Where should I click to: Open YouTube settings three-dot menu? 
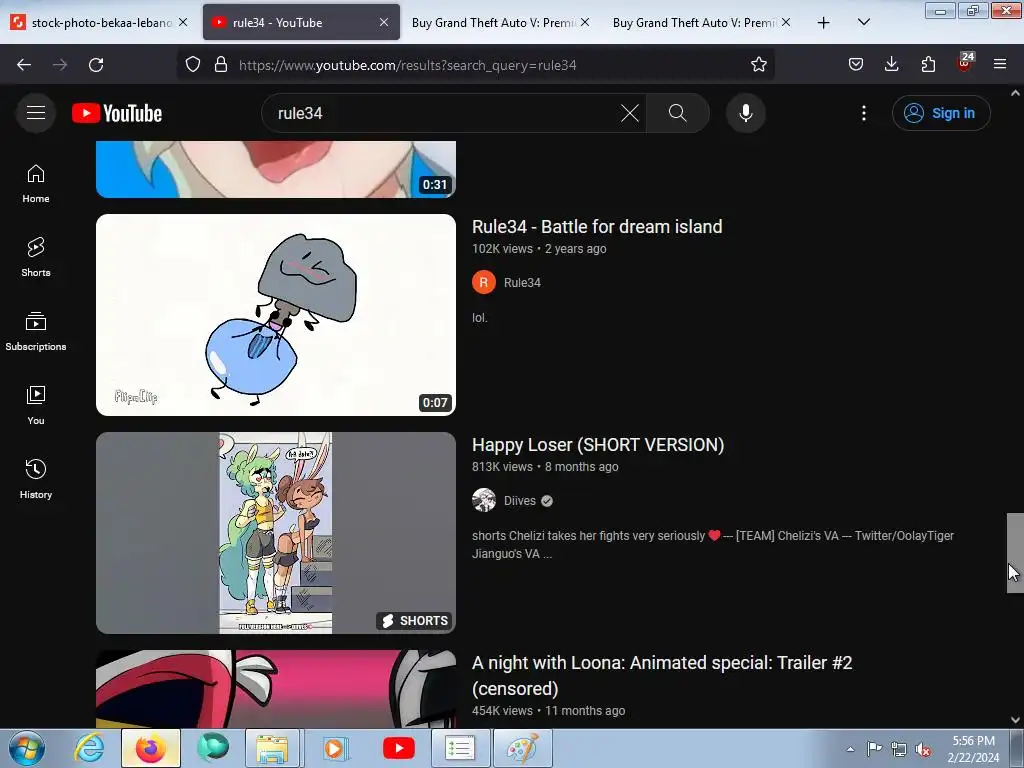863,113
